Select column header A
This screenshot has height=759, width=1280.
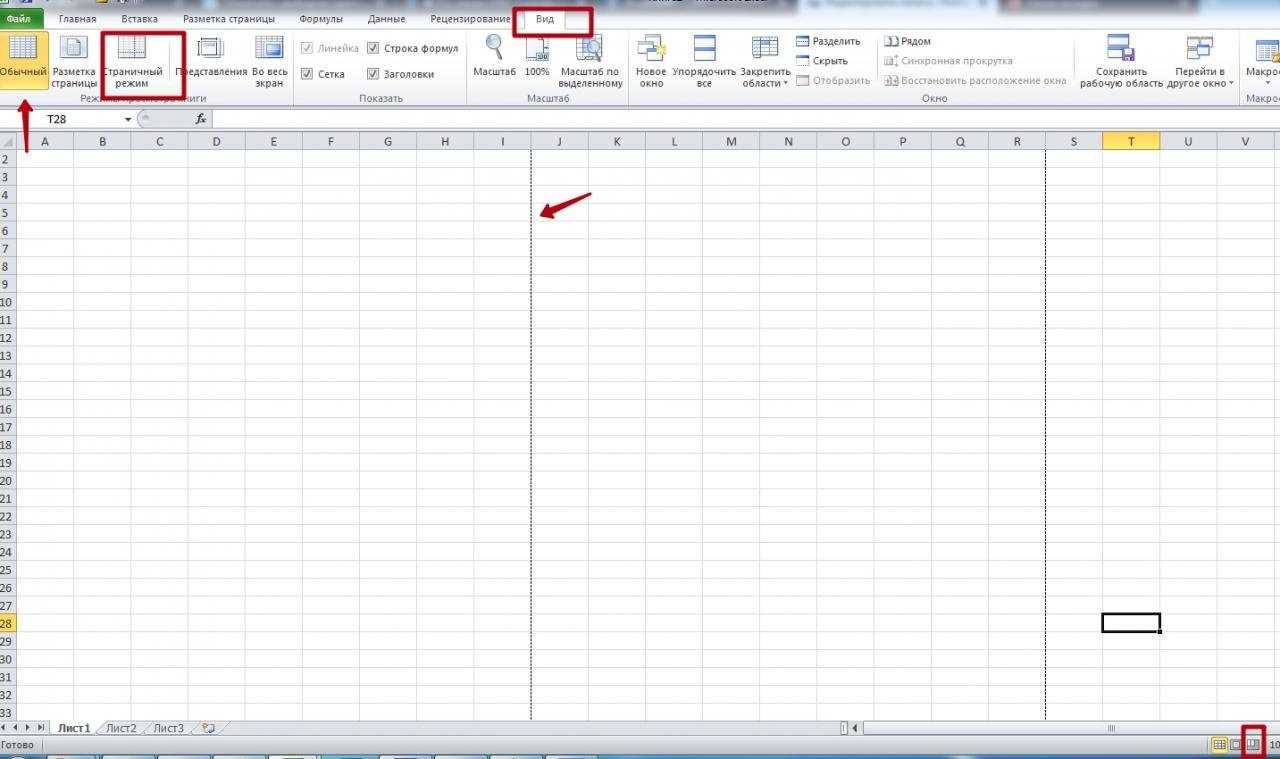[45, 141]
